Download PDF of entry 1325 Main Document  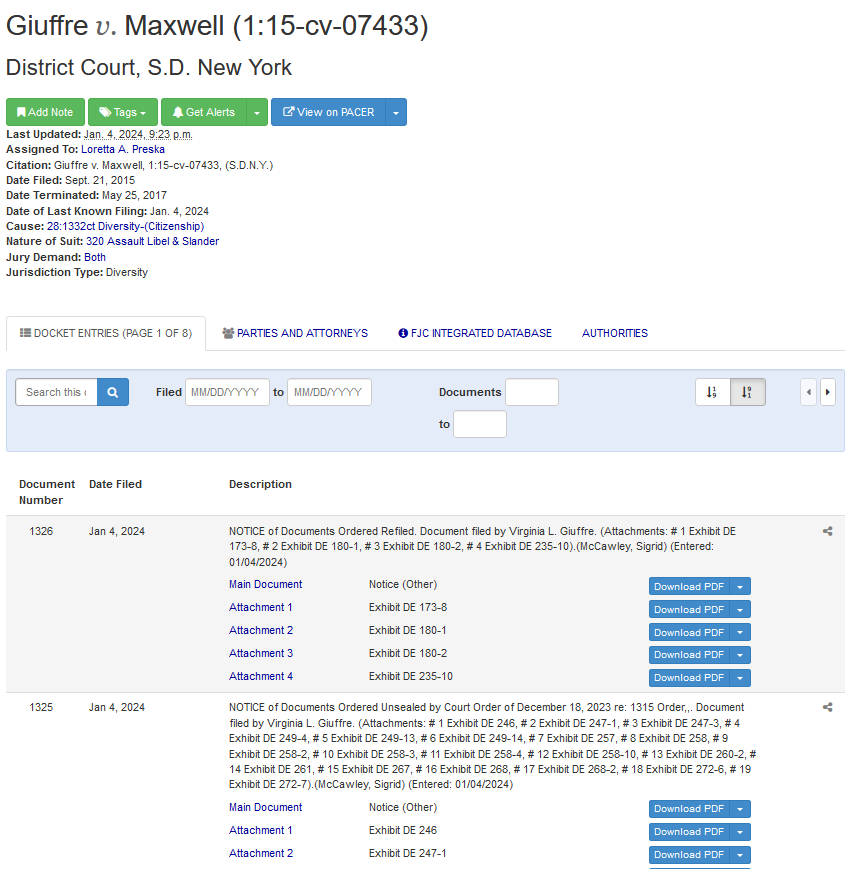pyautogui.click(x=689, y=809)
